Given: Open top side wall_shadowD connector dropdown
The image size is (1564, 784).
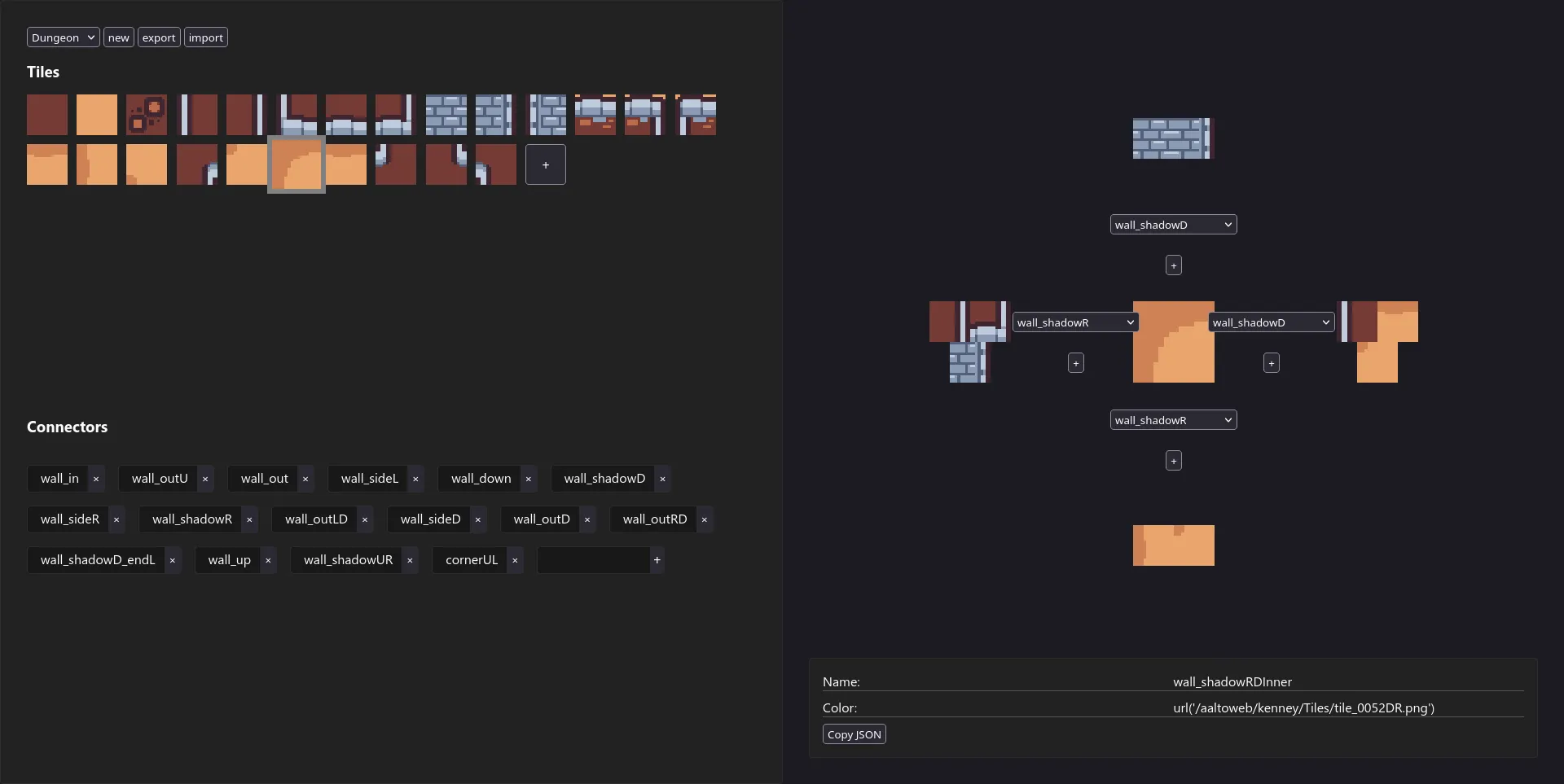Looking at the screenshot, I should click(x=1174, y=225).
